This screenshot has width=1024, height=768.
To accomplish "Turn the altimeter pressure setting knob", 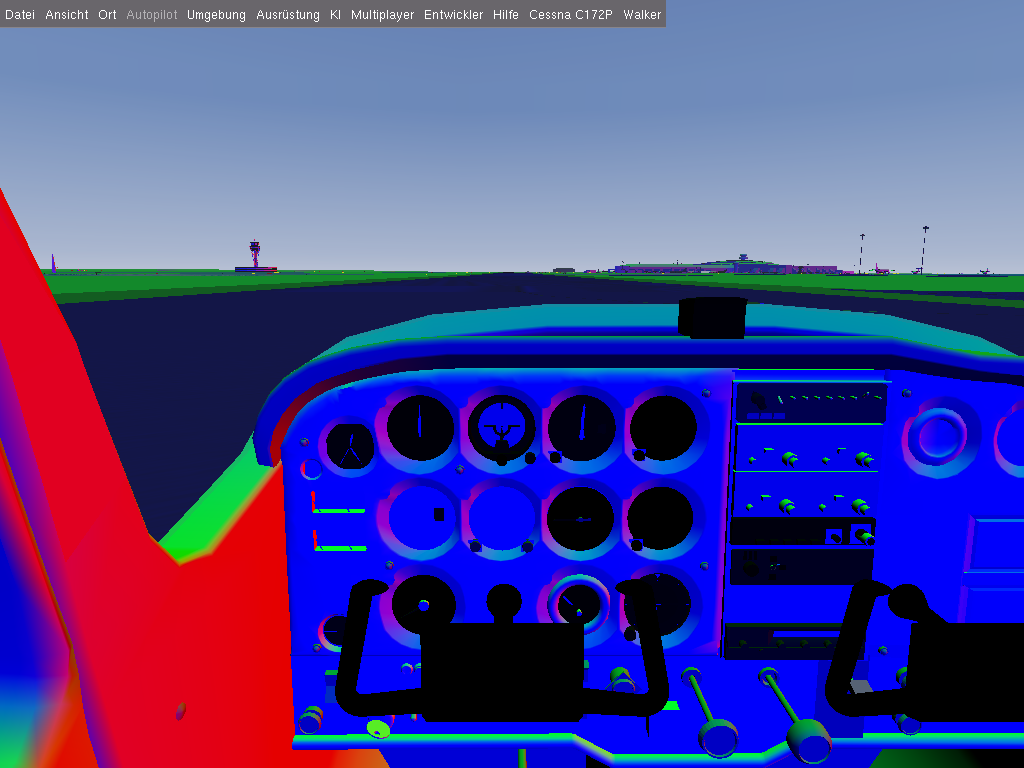I will coord(556,457).
